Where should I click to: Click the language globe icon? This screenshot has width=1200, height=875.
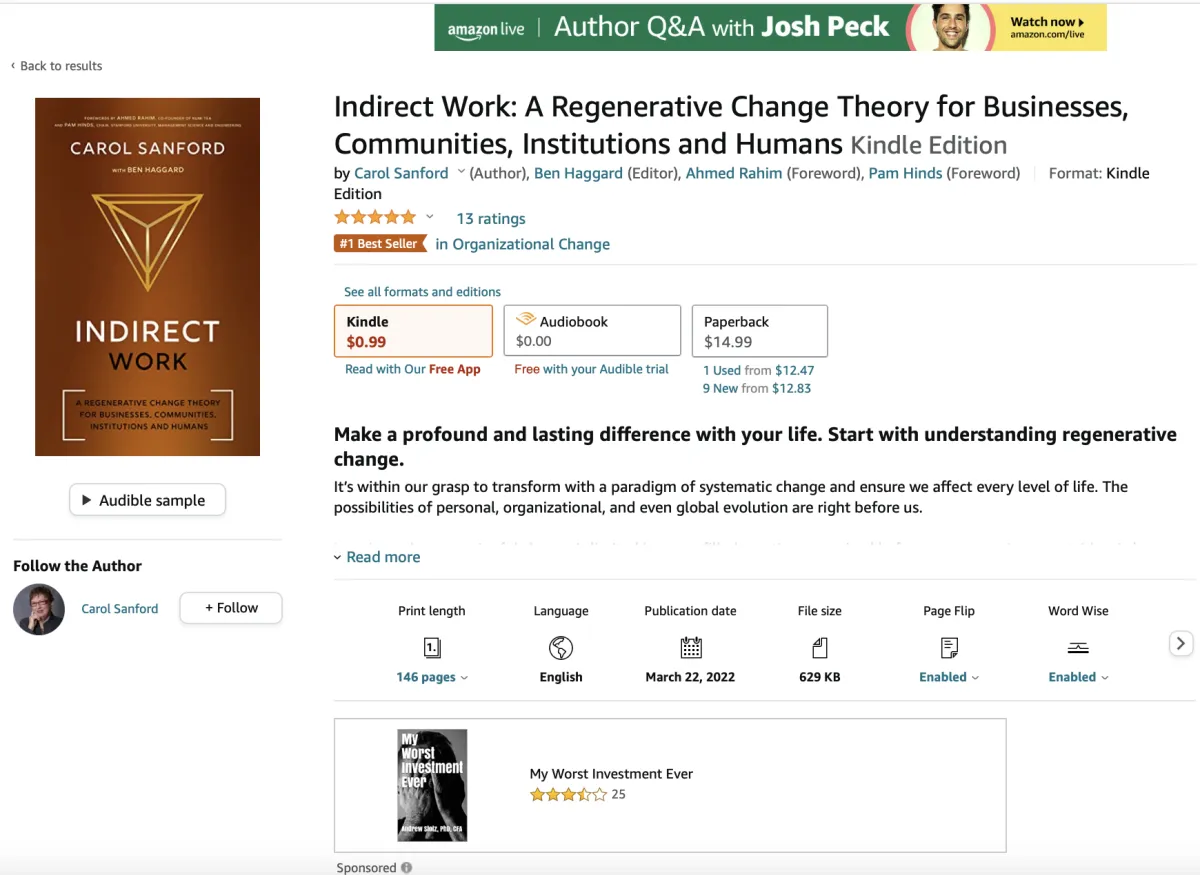[561, 648]
